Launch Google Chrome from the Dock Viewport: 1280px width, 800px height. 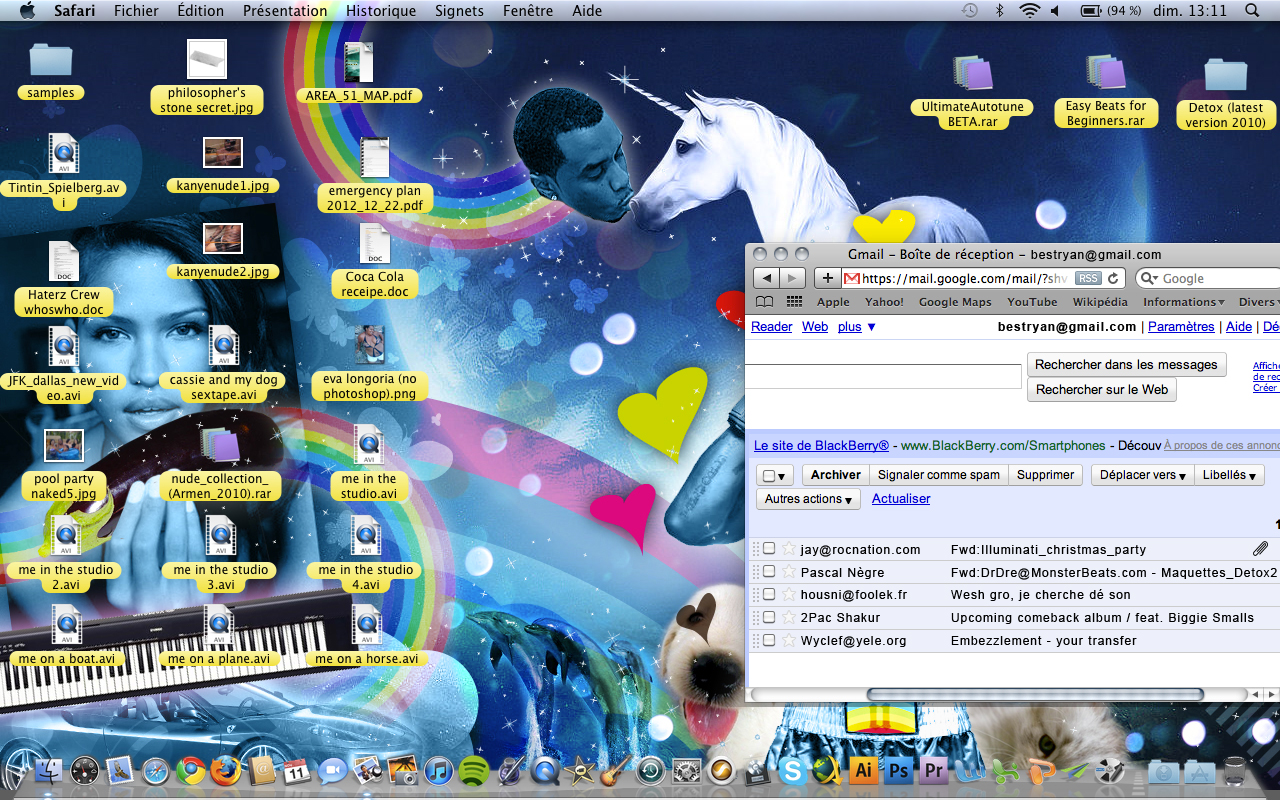tap(191, 771)
